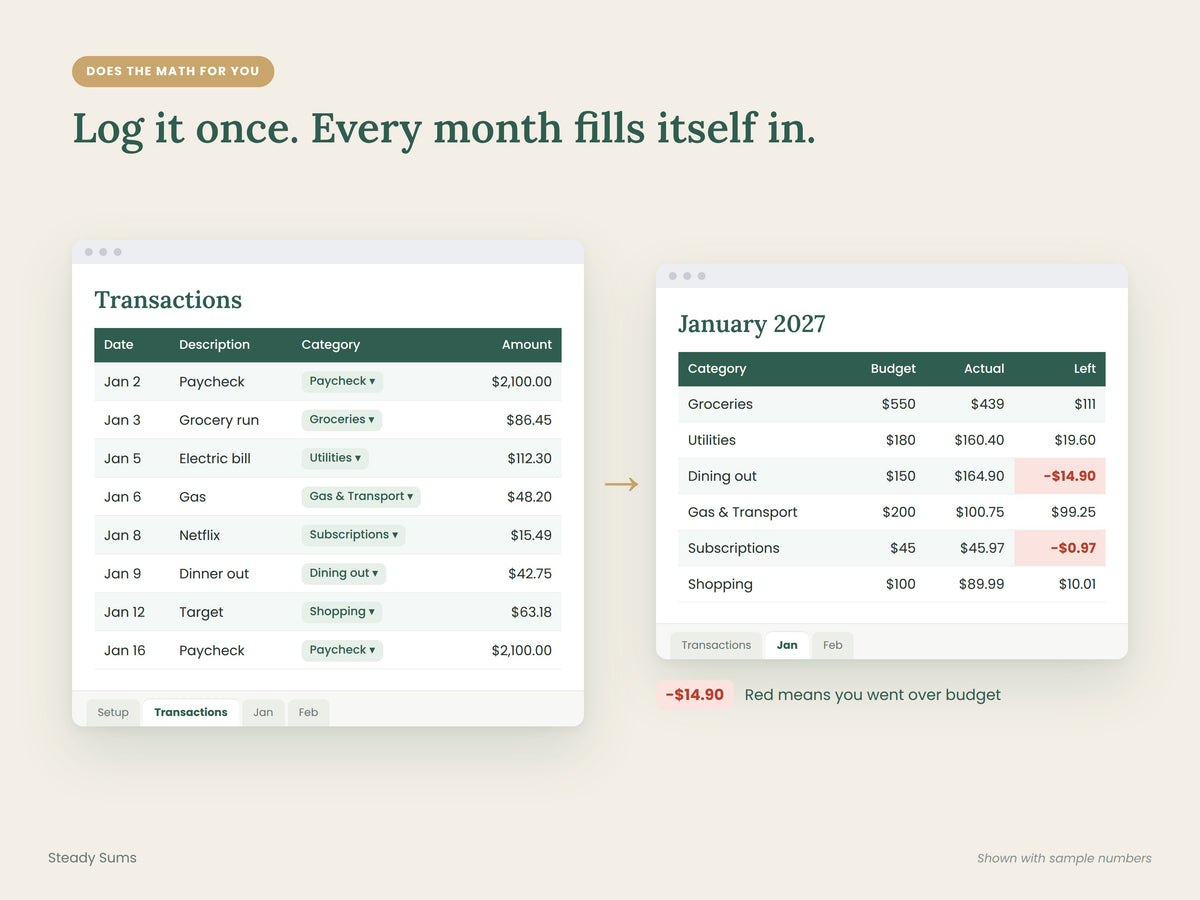Click the Electric bill description

(x=215, y=458)
